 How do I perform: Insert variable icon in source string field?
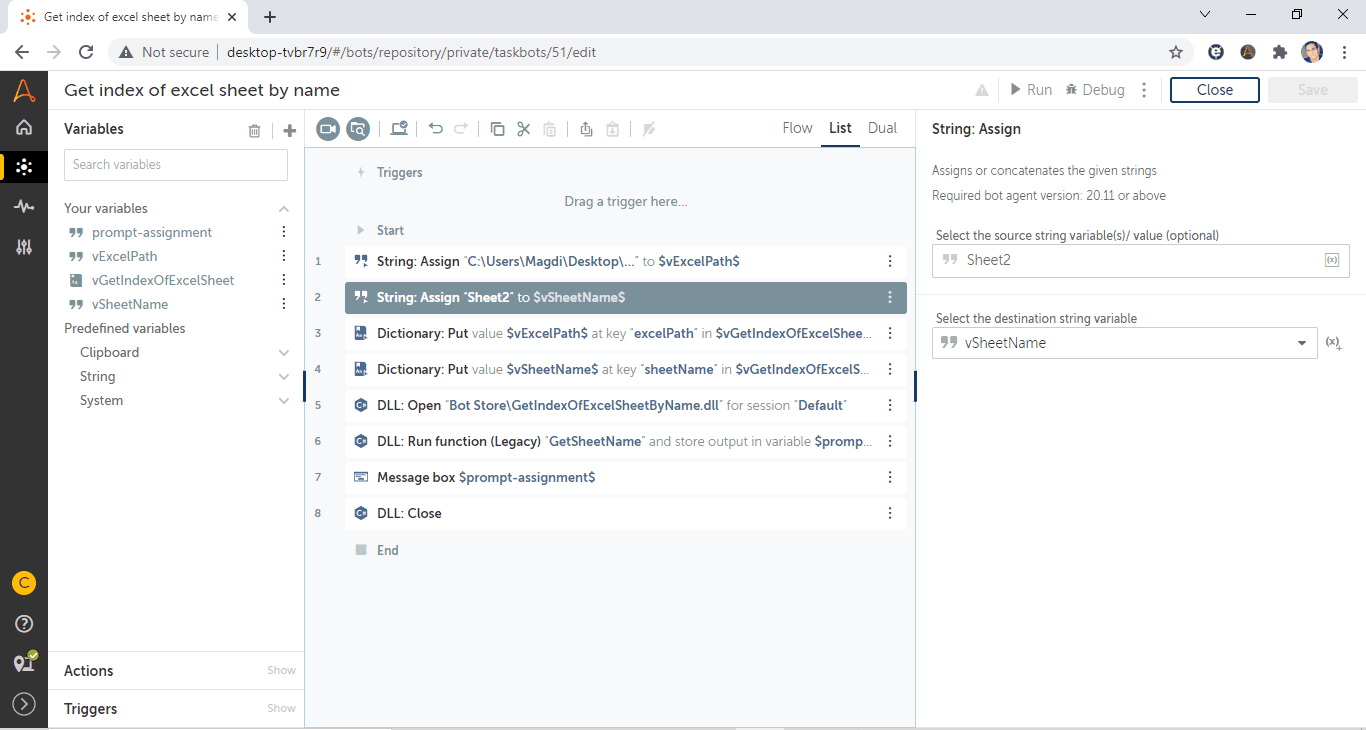[x=1332, y=260]
